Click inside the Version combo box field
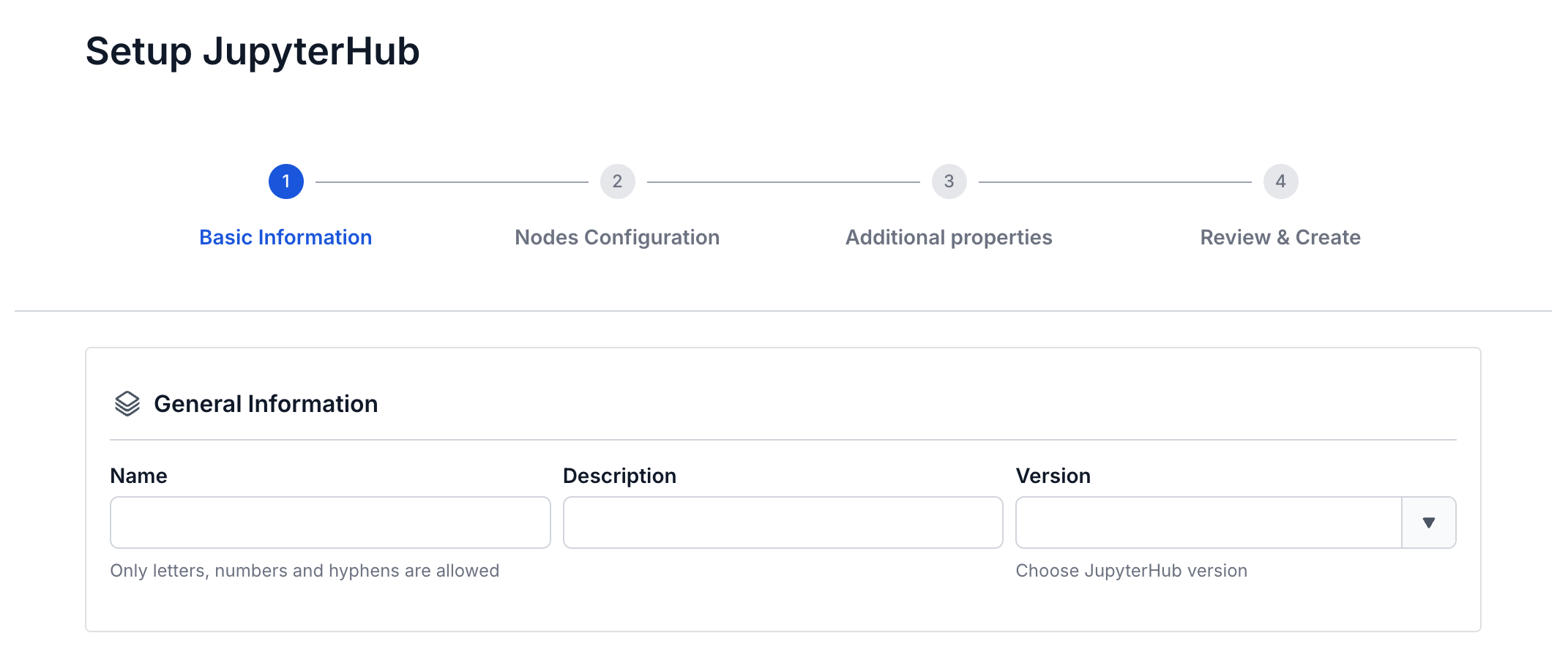Viewport: 1568px width, 663px height. (x=1209, y=522)
